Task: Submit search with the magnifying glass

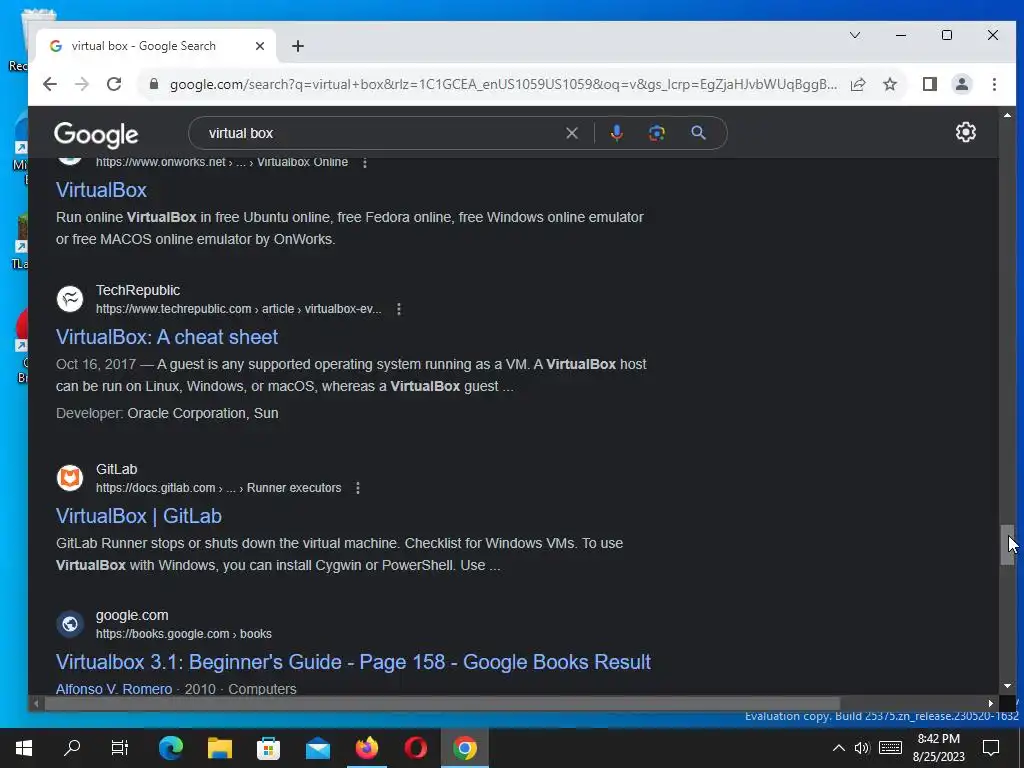Action: [x=698, y=133]
